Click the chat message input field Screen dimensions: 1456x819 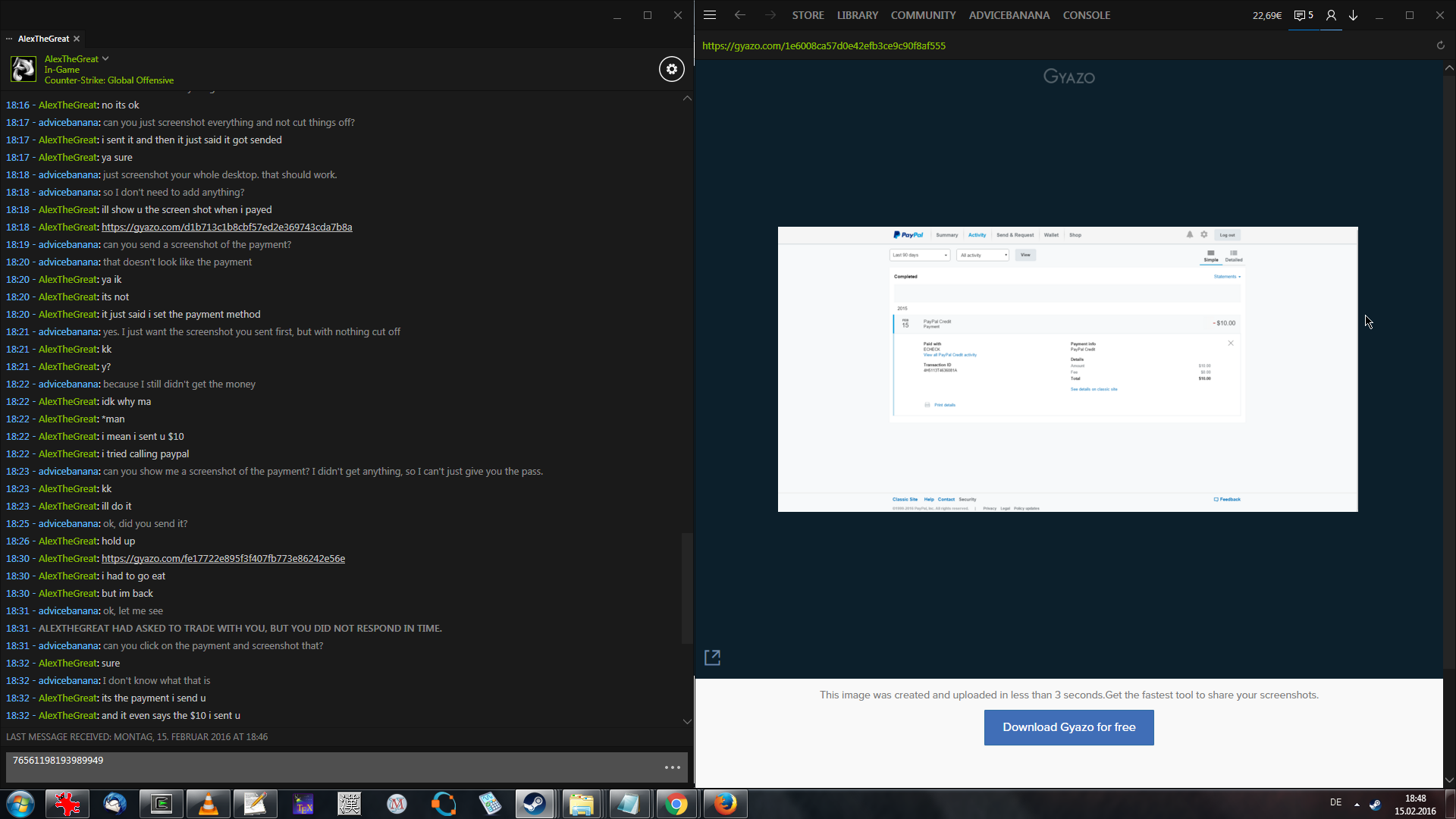coord(334,767)
